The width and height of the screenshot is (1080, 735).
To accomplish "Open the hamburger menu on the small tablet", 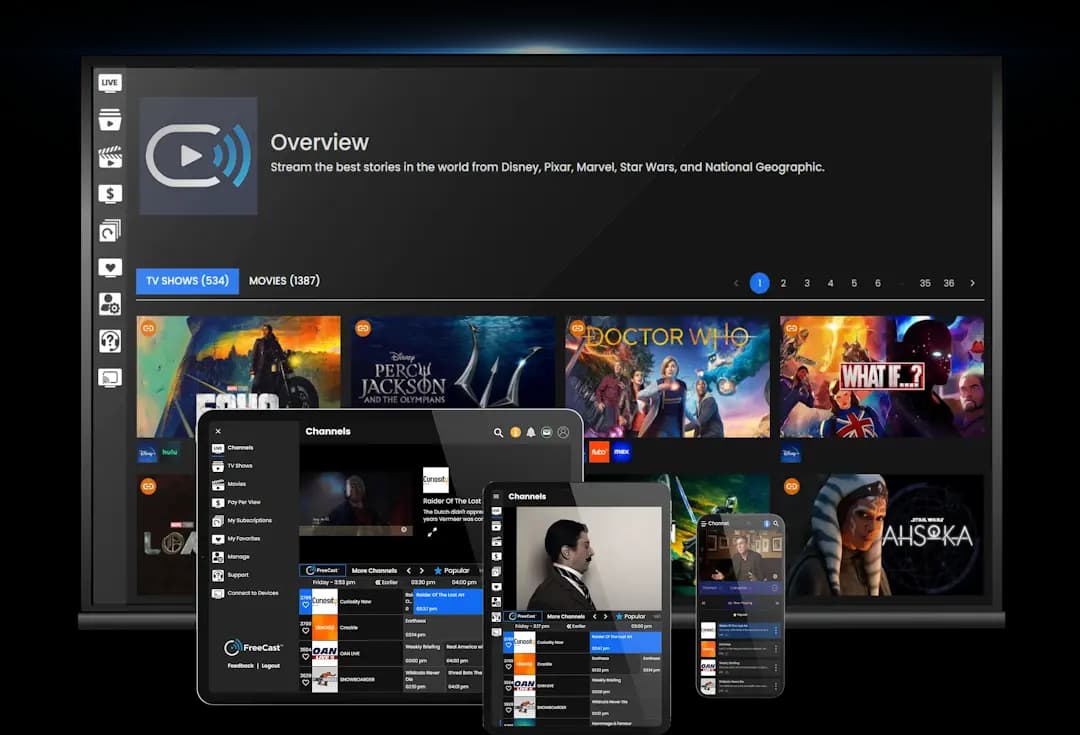I will click(x=496, y=497).
